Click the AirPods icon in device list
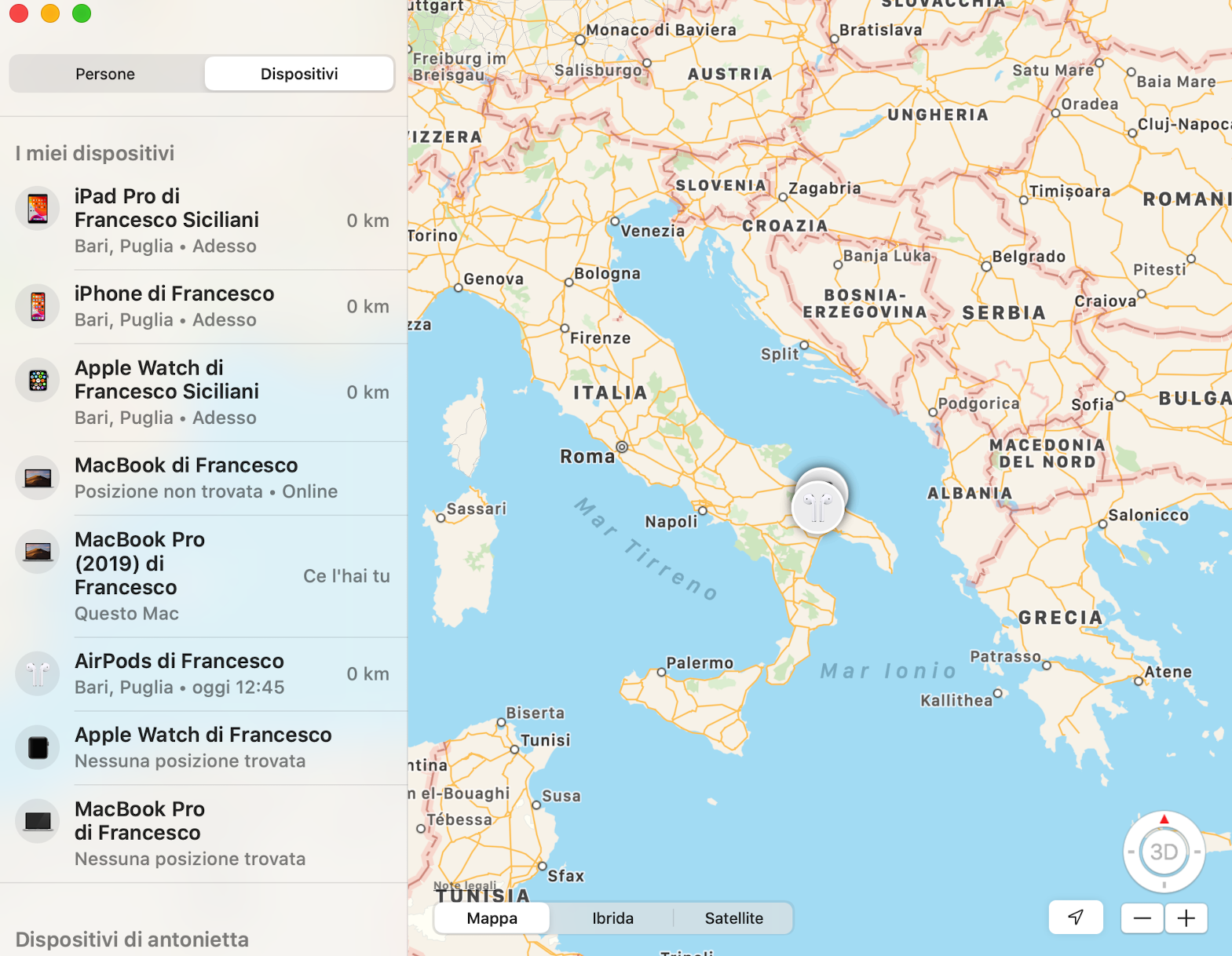 click(x=38, y=673)
